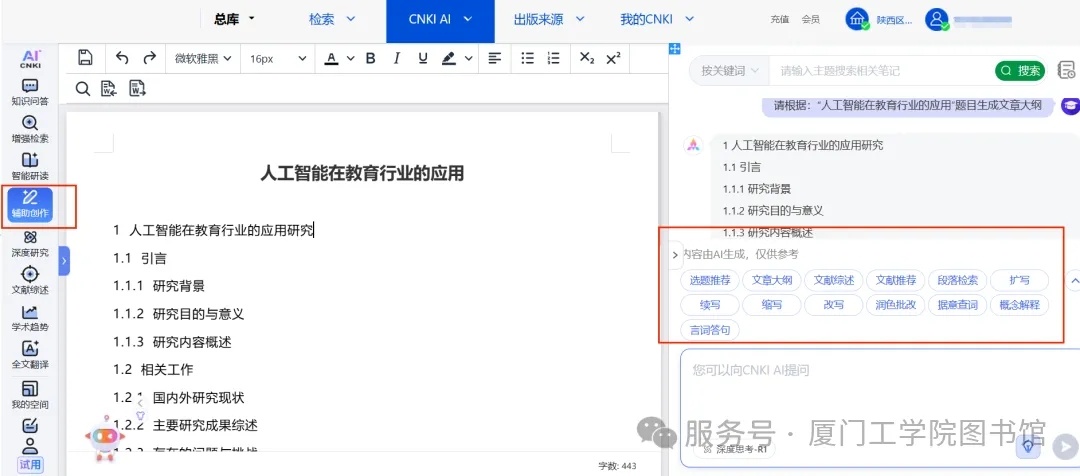The image size is (1080, 476).
Task: Expand the 按关键词 search type dropdown
Action: (729, 71)
